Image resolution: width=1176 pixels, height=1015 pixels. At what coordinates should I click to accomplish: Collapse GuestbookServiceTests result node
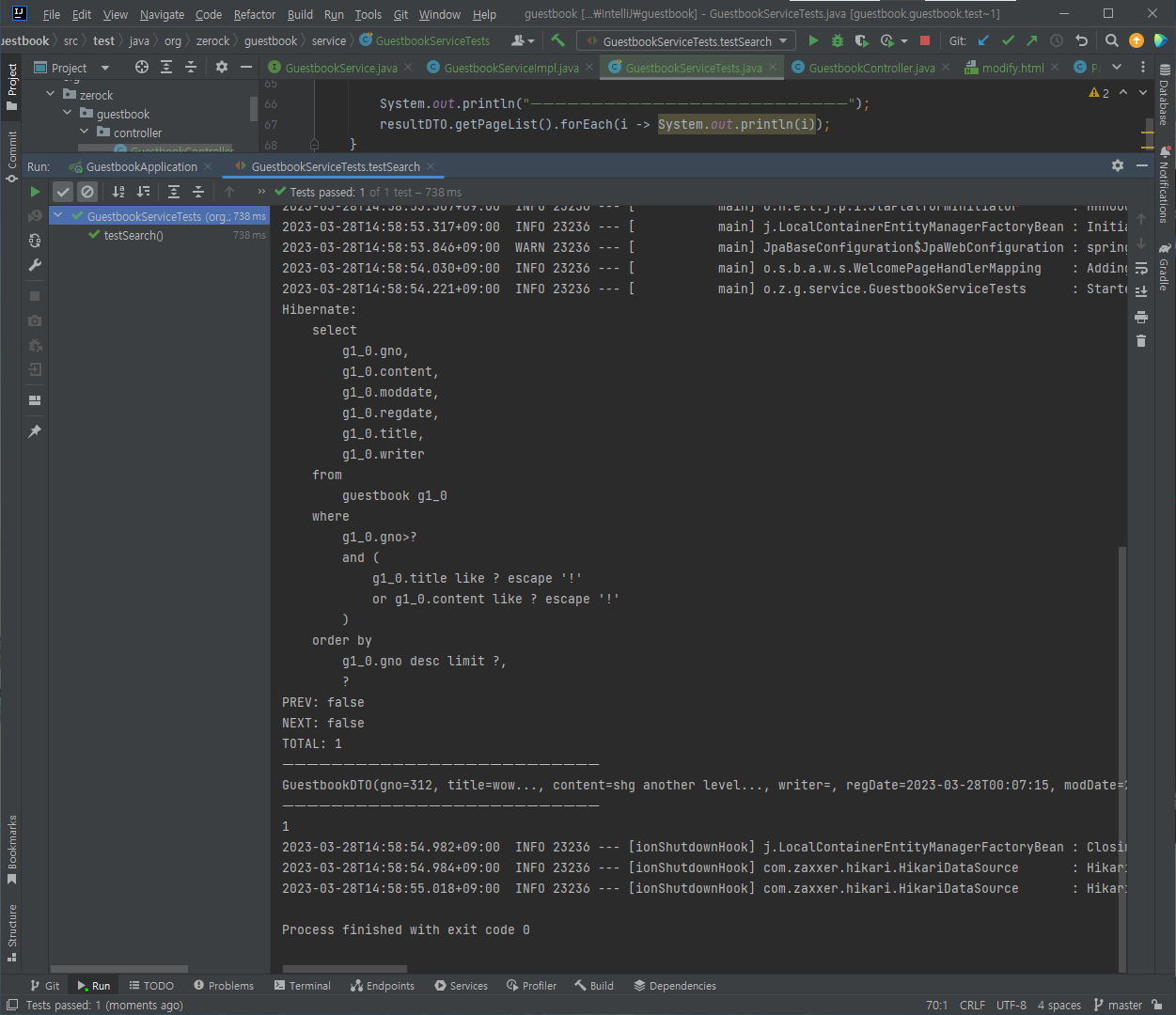[58, 216]
